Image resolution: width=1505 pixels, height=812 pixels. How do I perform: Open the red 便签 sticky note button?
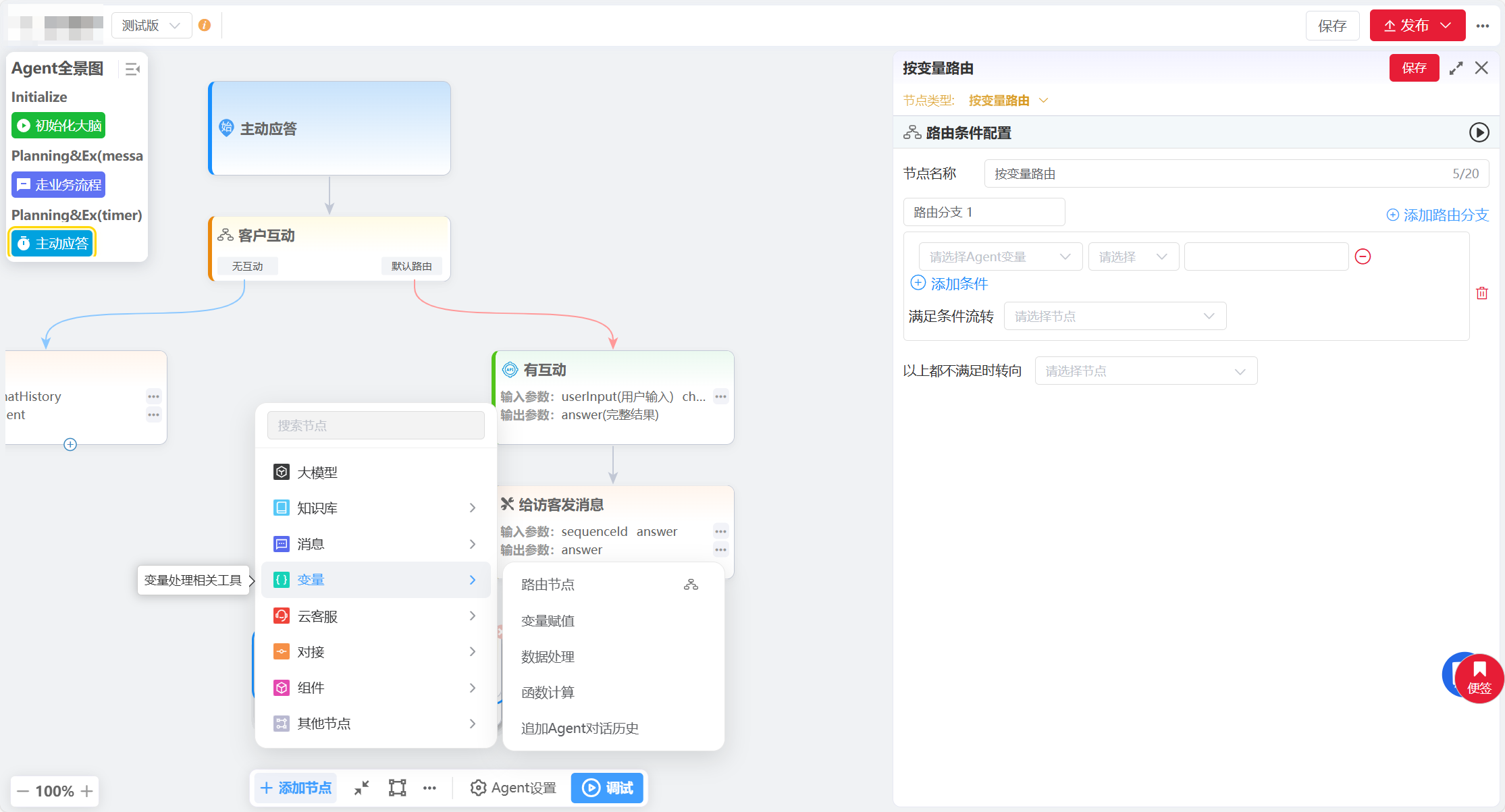point(1479,678)
